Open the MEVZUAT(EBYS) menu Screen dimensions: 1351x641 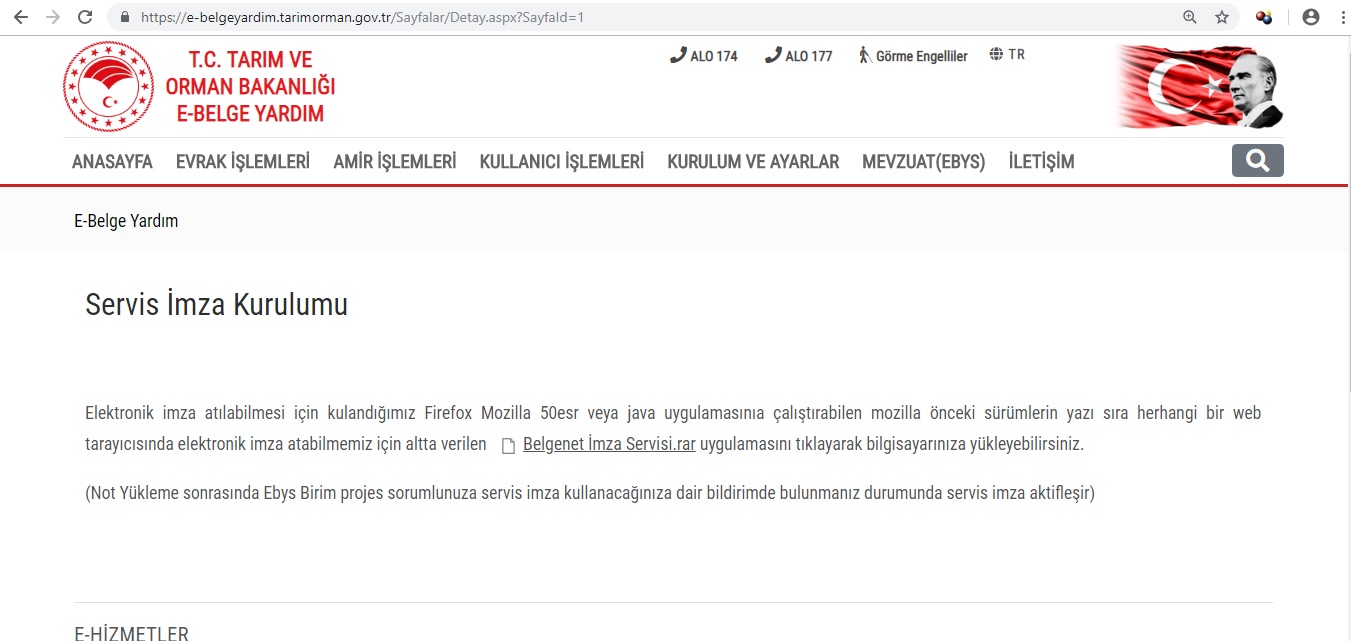[x=923, y=161]
